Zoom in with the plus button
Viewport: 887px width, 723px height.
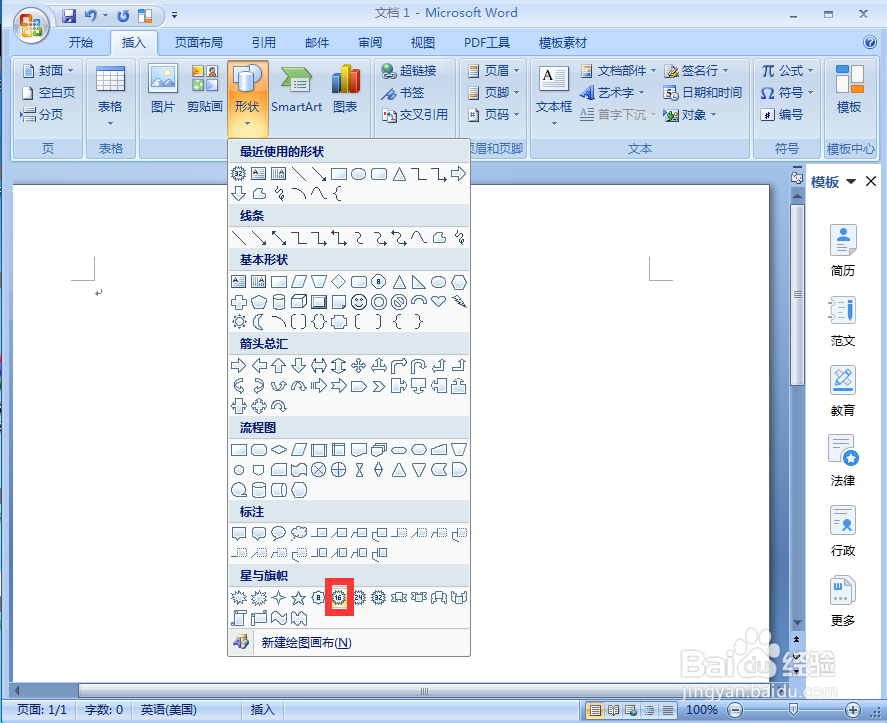tap(852, 710)
